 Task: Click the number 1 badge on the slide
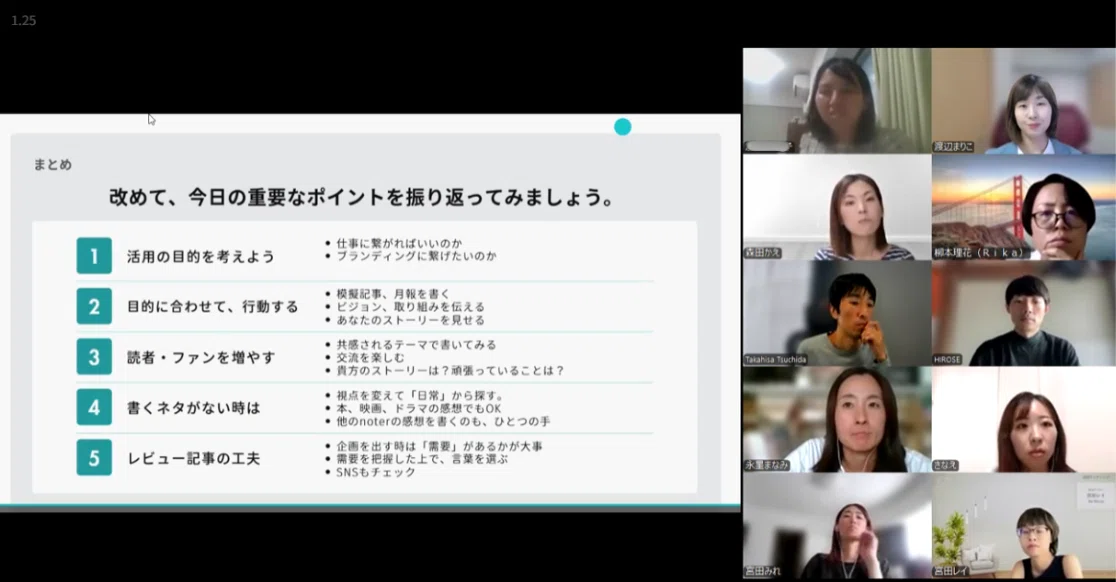94,255
